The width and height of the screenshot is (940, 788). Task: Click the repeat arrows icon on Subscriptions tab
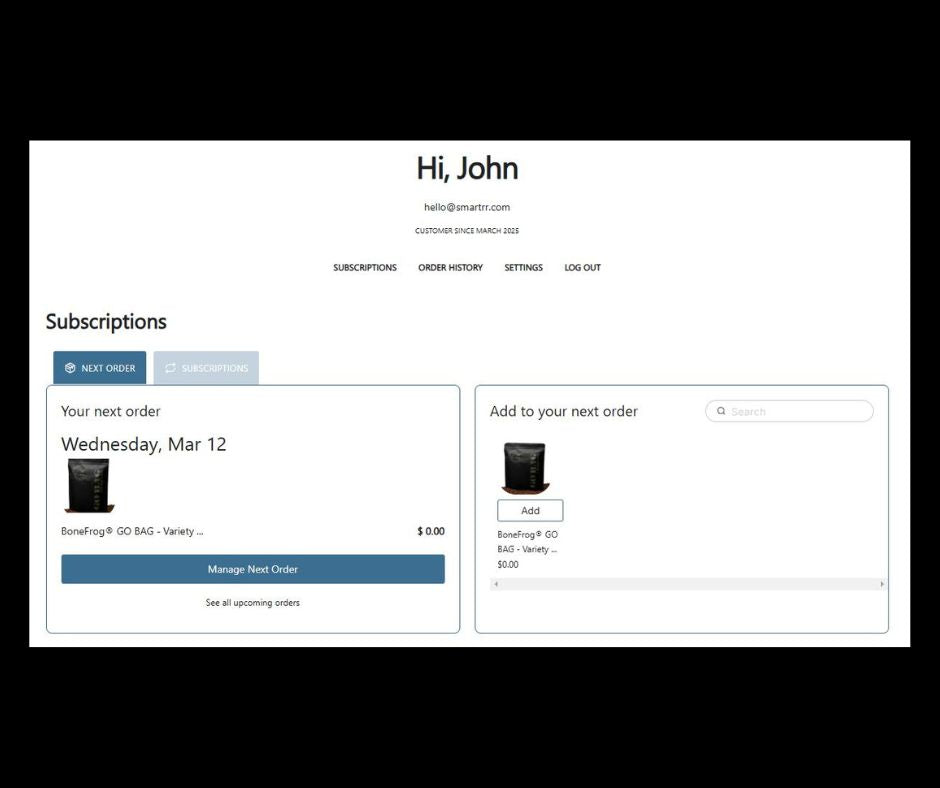[x=170, y=368]
